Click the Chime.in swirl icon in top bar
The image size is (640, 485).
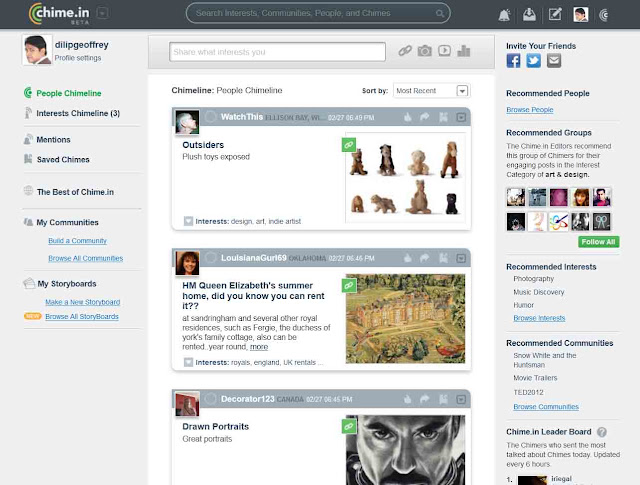[604, 15]
